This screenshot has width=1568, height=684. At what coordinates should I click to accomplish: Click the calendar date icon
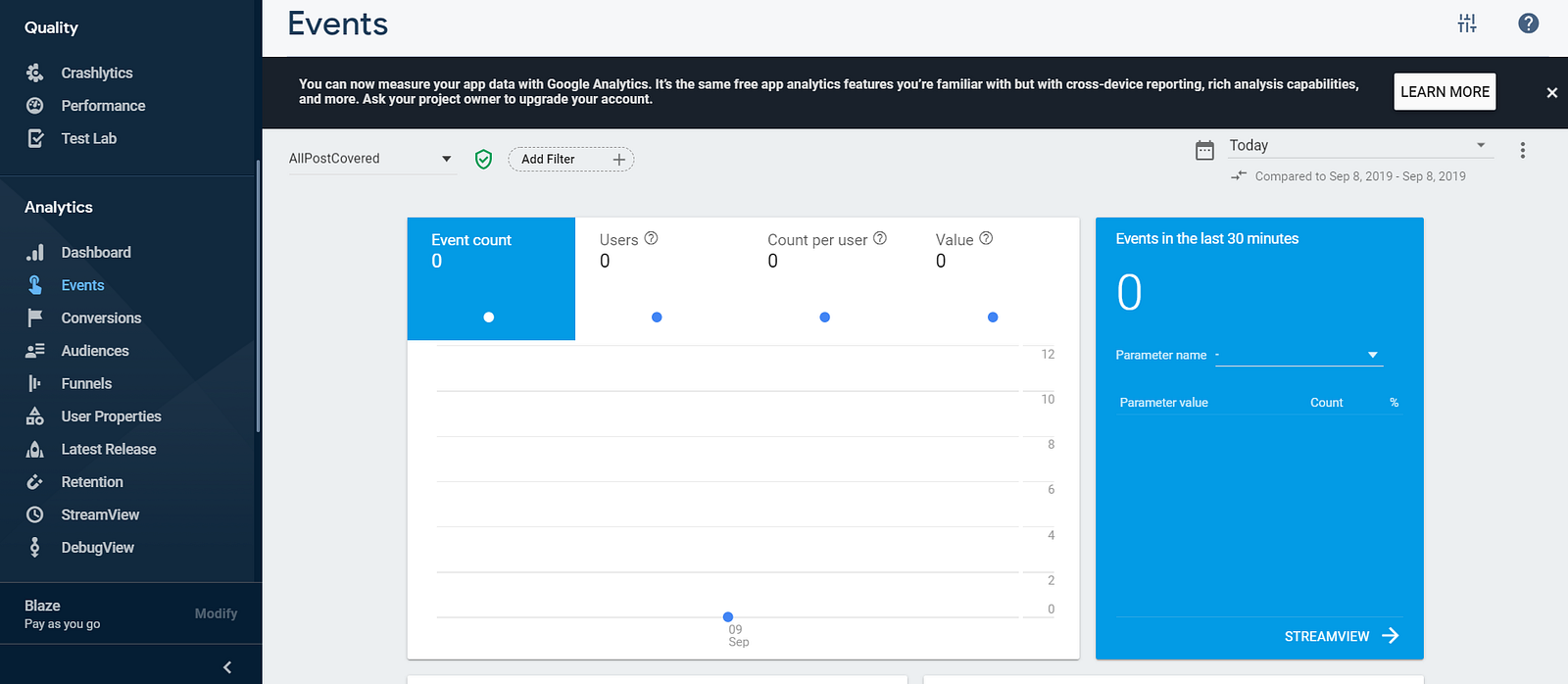pyautogui.click(x=1204, y=150)
